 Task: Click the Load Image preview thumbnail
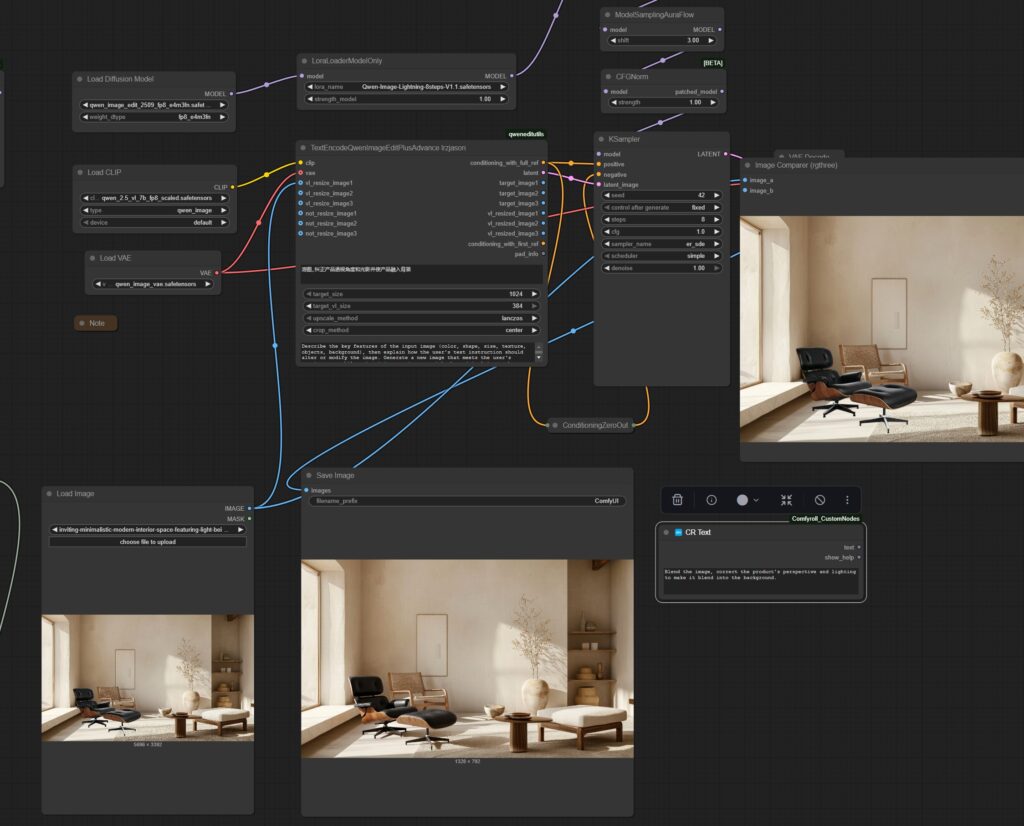148,677
